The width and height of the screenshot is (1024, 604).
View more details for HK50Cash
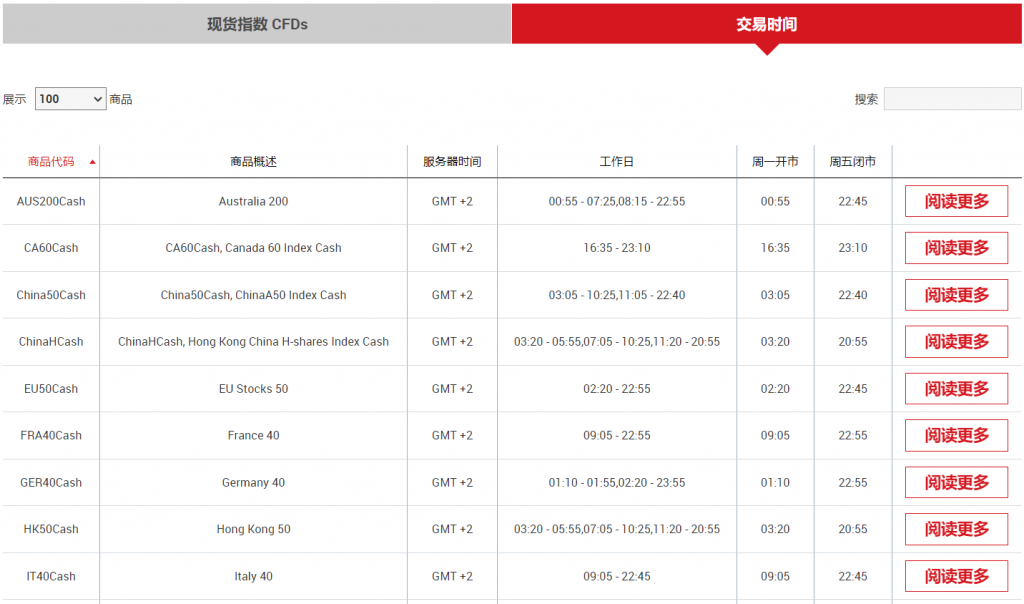956,529
